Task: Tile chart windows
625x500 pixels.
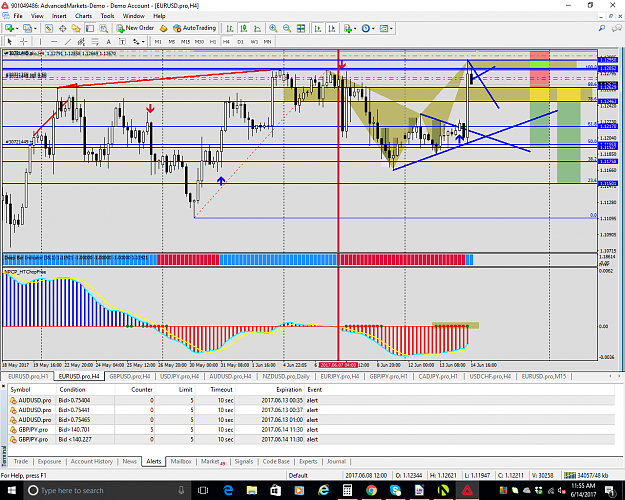Action: (x=301, y=28)
